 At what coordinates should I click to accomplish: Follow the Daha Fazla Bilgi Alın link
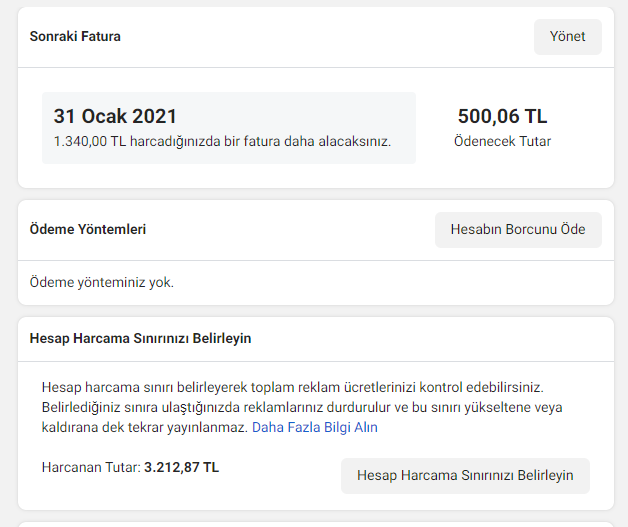tap(315, 427)
